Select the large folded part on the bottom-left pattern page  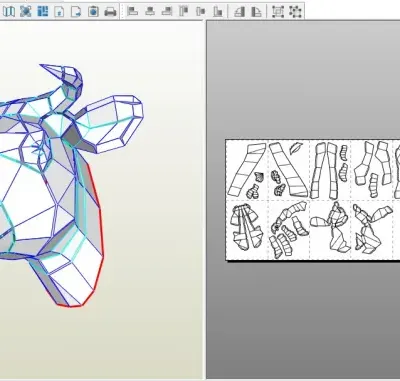pos(246,227)
